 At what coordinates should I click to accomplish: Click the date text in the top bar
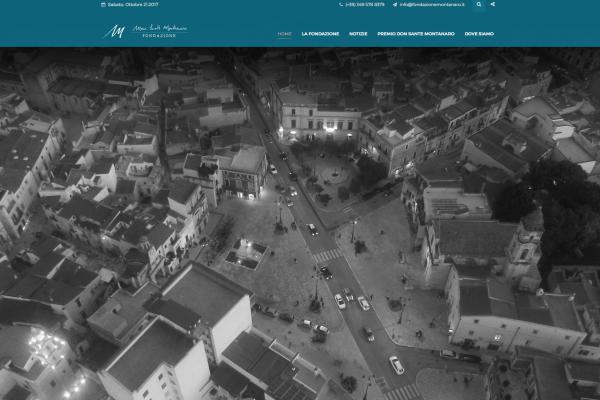click(133, 5)
